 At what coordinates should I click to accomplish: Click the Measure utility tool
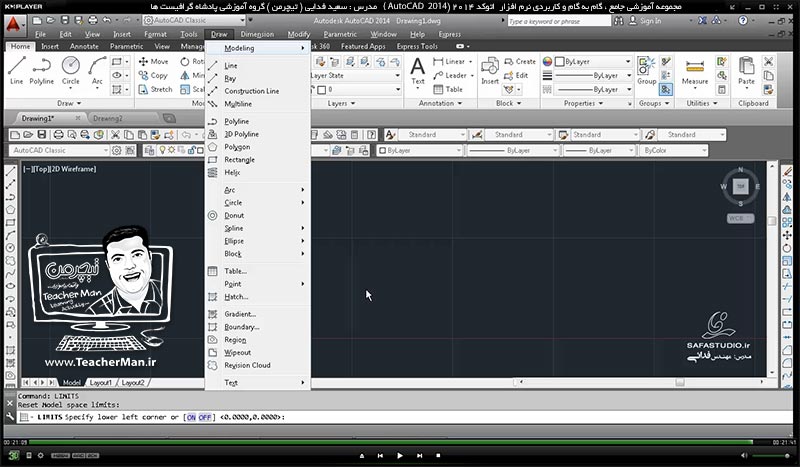[695, 71]
